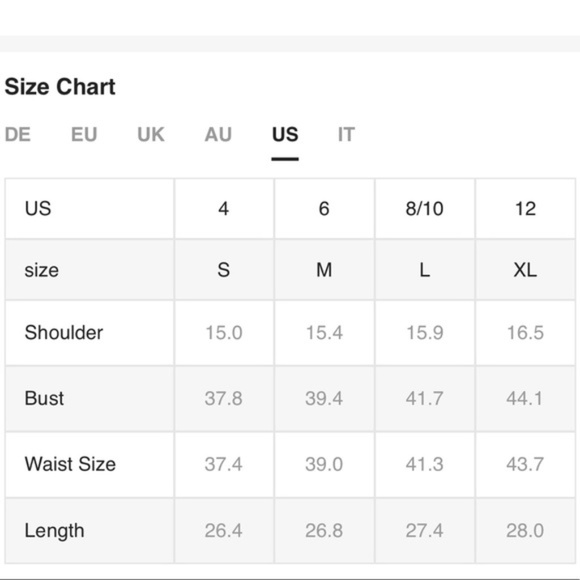The width and height of the screenshot is (580, 580).
Task: Select the US size 6 cell
Action: (x=324, y=209)
